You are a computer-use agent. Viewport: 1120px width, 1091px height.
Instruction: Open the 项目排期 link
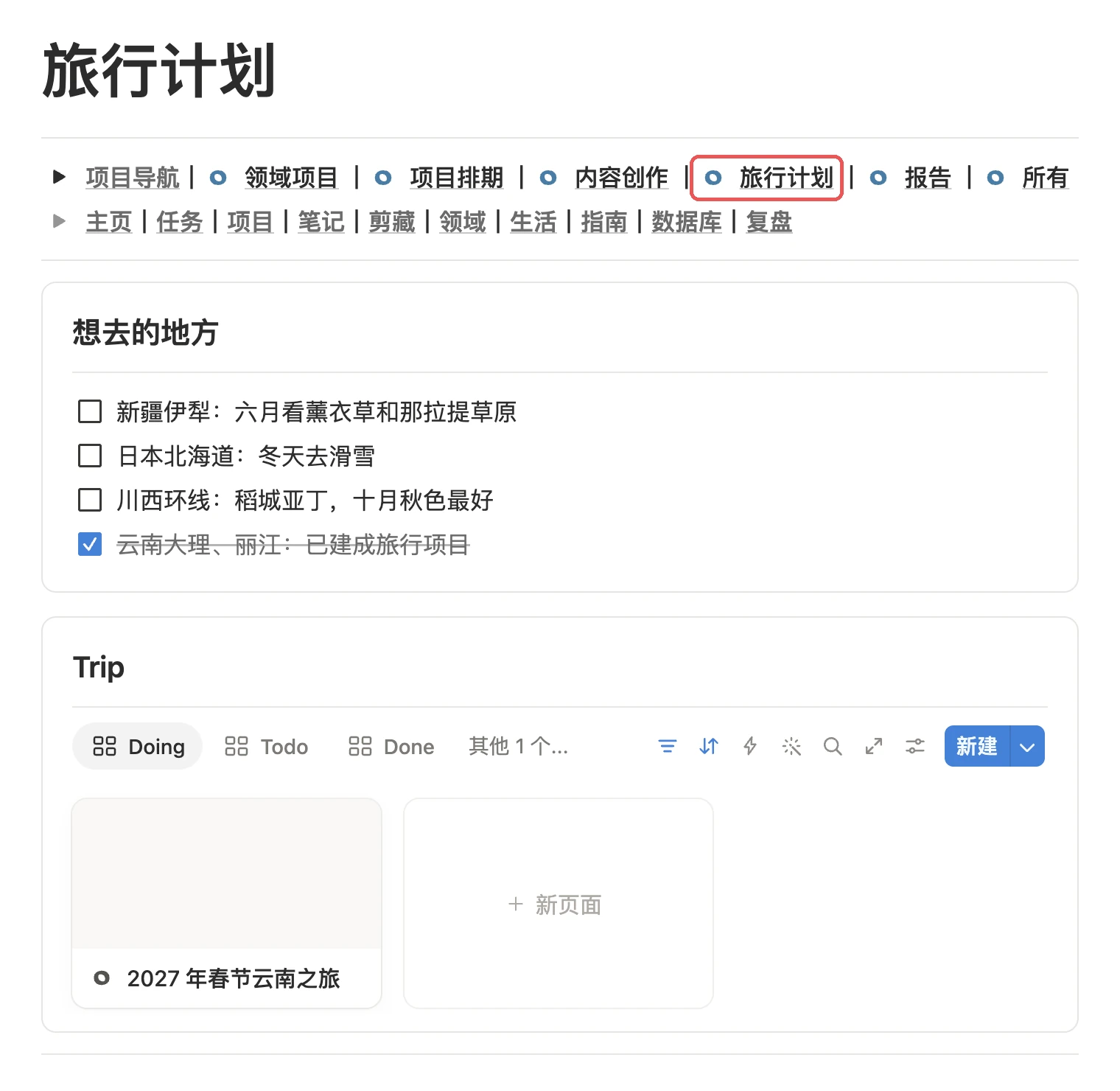[x=457, y=178]
